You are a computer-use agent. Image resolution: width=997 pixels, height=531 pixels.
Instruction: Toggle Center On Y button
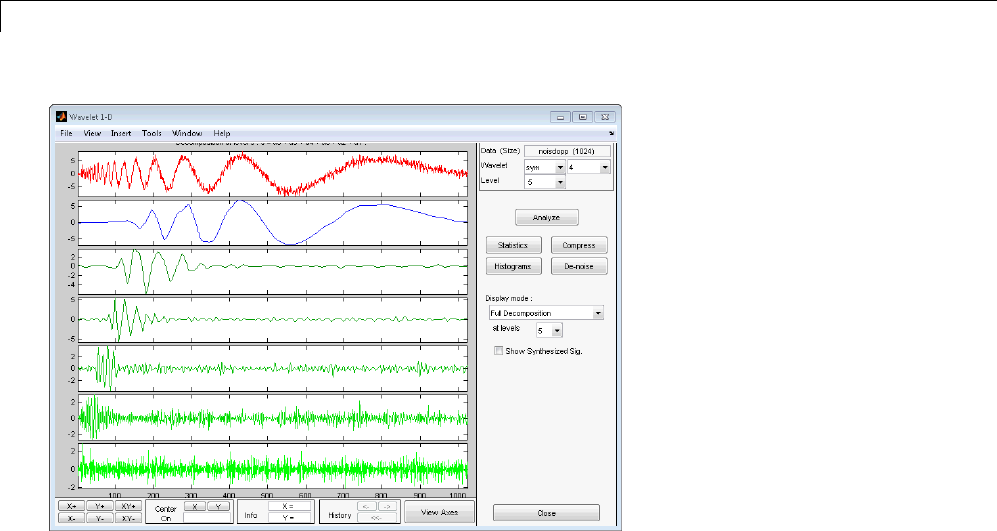tap(219, 507)
